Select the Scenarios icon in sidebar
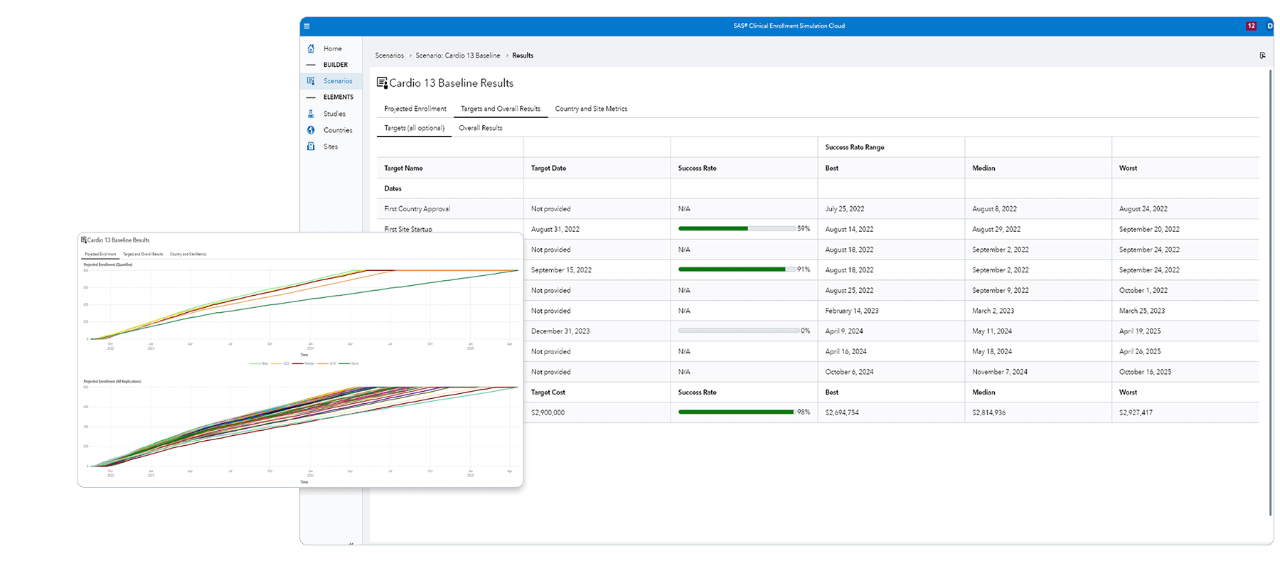 [311, 81]
